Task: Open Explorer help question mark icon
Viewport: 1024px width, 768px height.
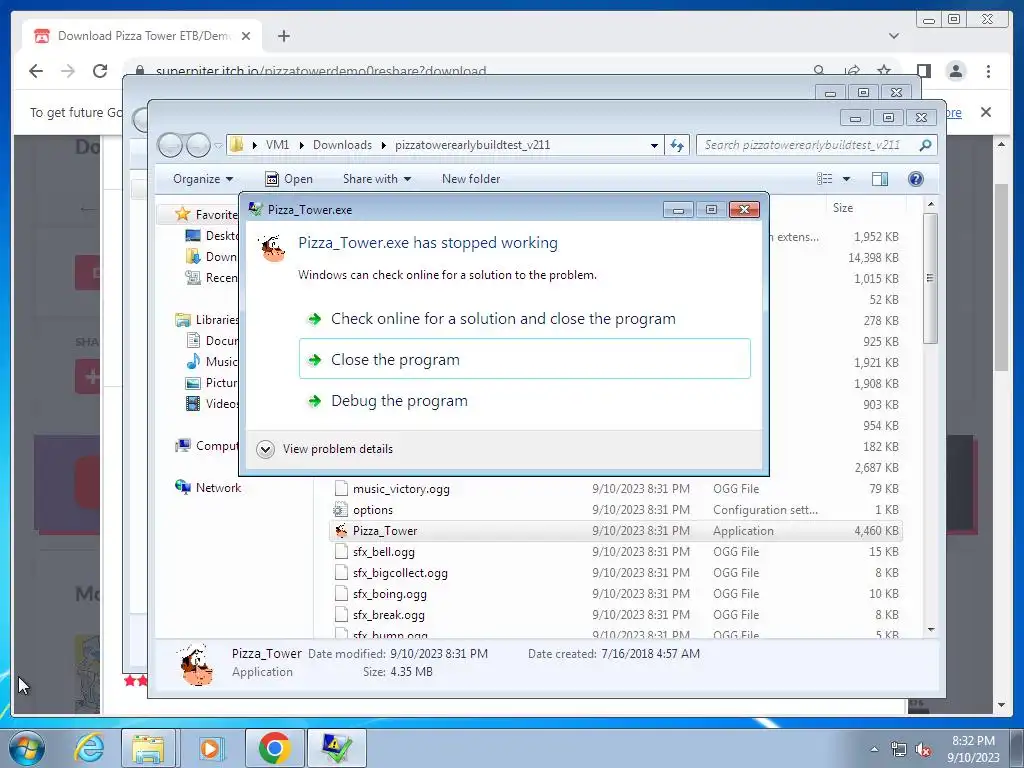Action: [x=916, y=179]
